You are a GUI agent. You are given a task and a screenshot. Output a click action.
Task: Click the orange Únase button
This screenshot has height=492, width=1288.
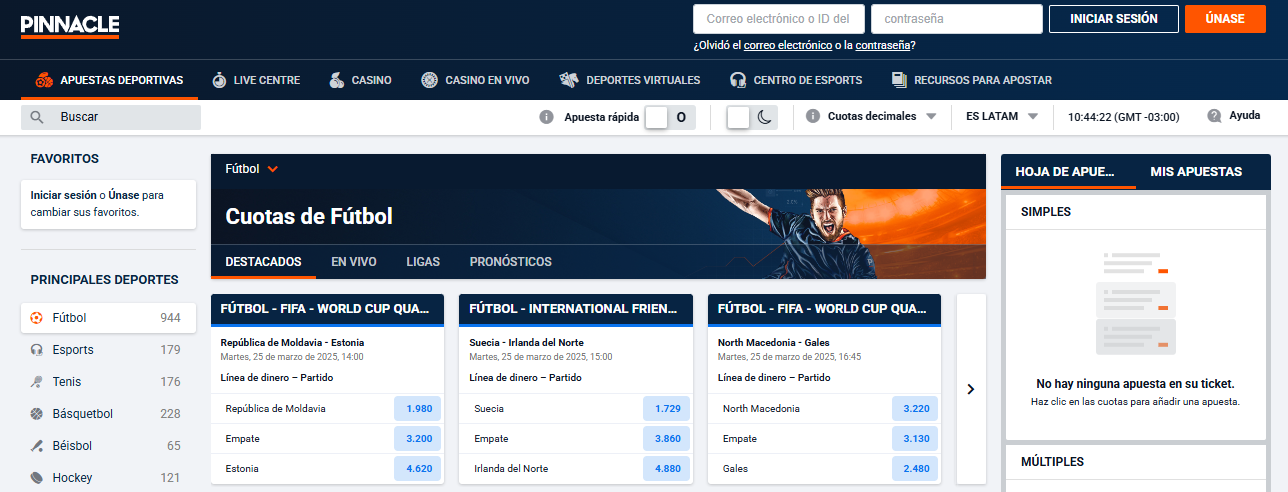(x=1224, y=19)
